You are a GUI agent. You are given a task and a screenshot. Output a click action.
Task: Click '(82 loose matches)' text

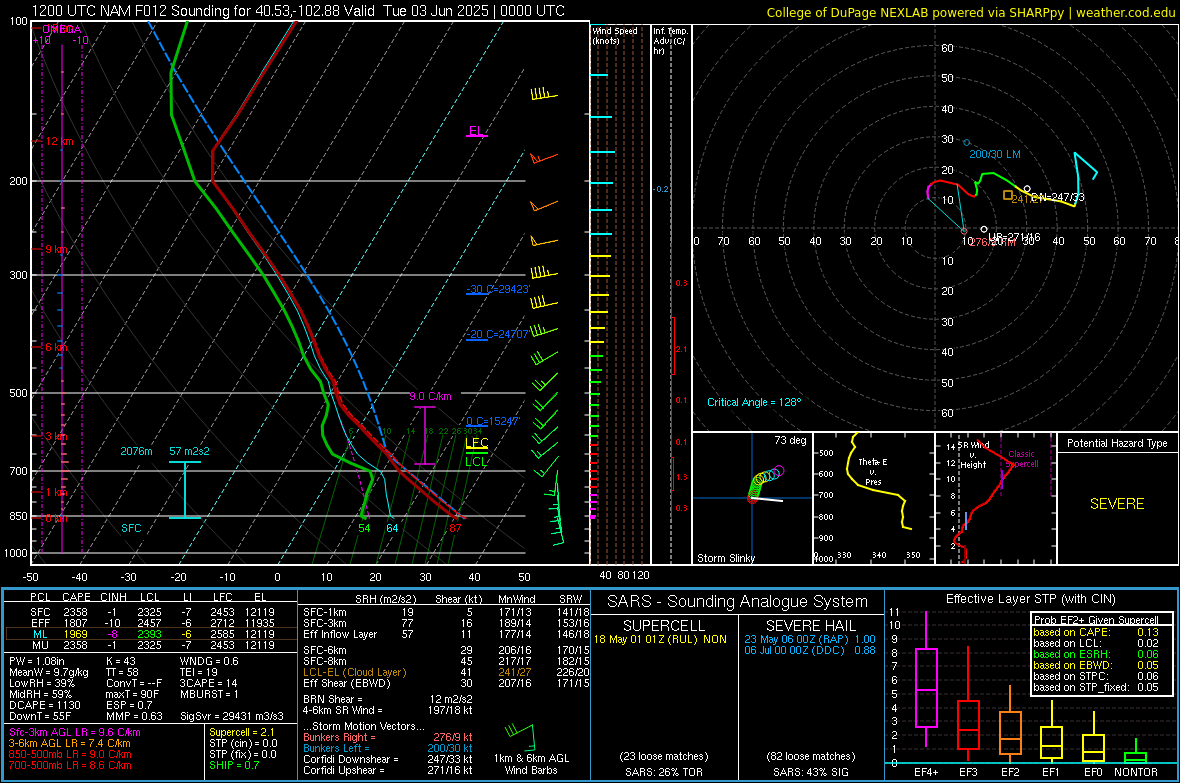coord(811,756)
